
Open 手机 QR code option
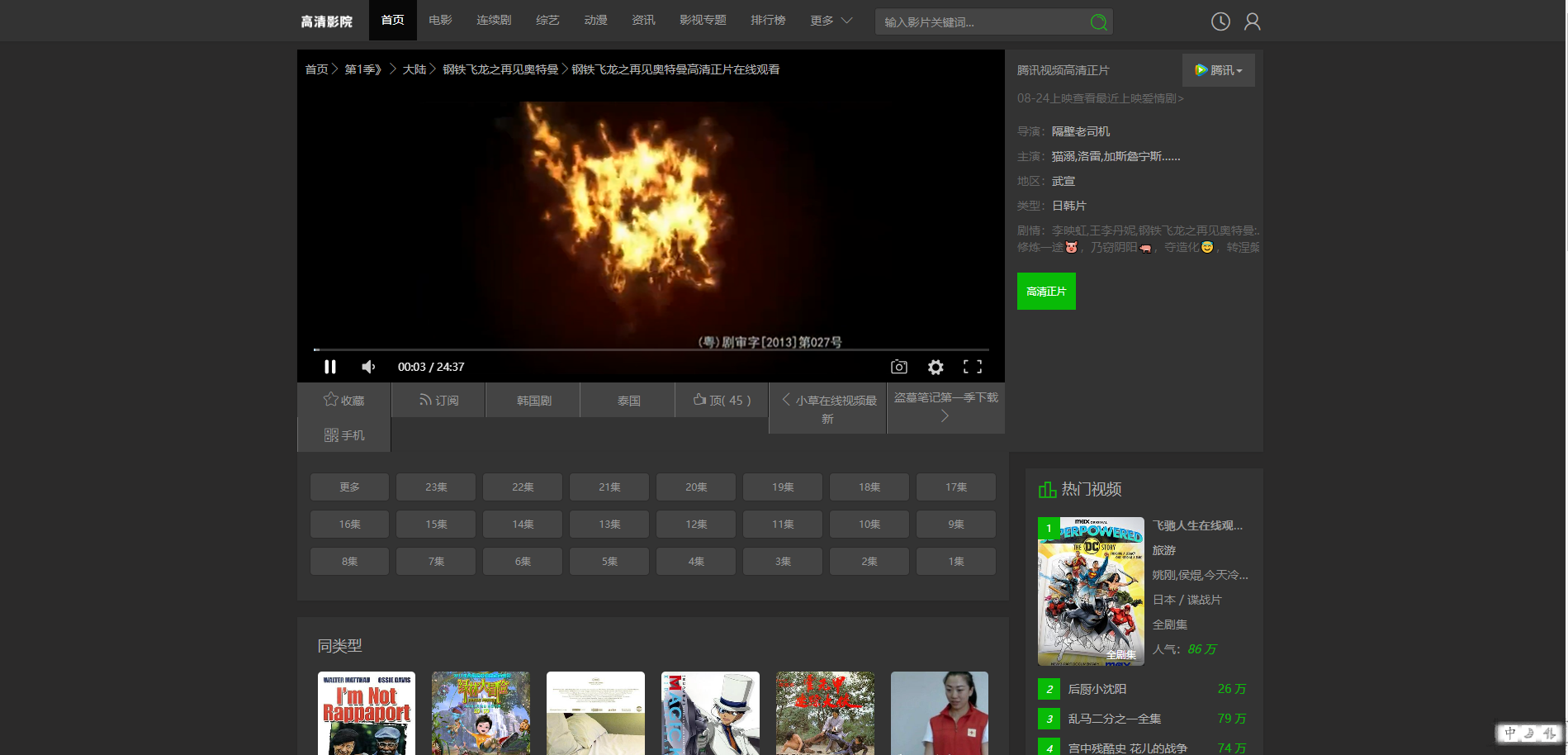click(343, 434)
